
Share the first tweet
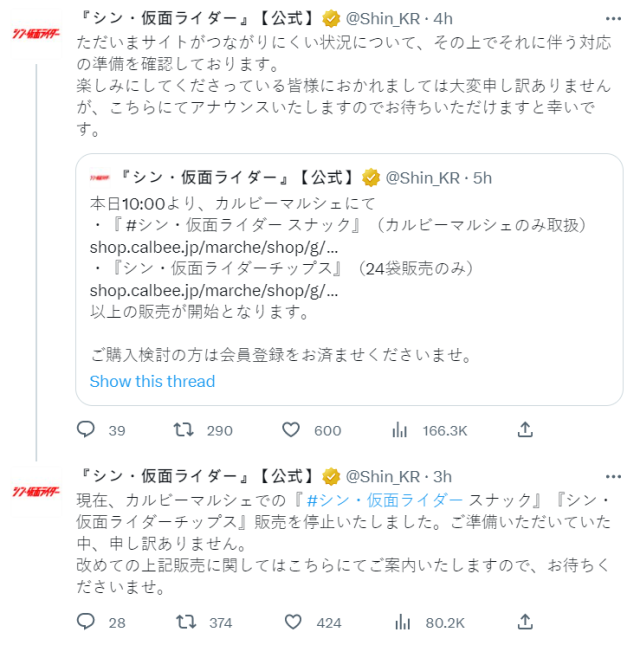point(524,430)
